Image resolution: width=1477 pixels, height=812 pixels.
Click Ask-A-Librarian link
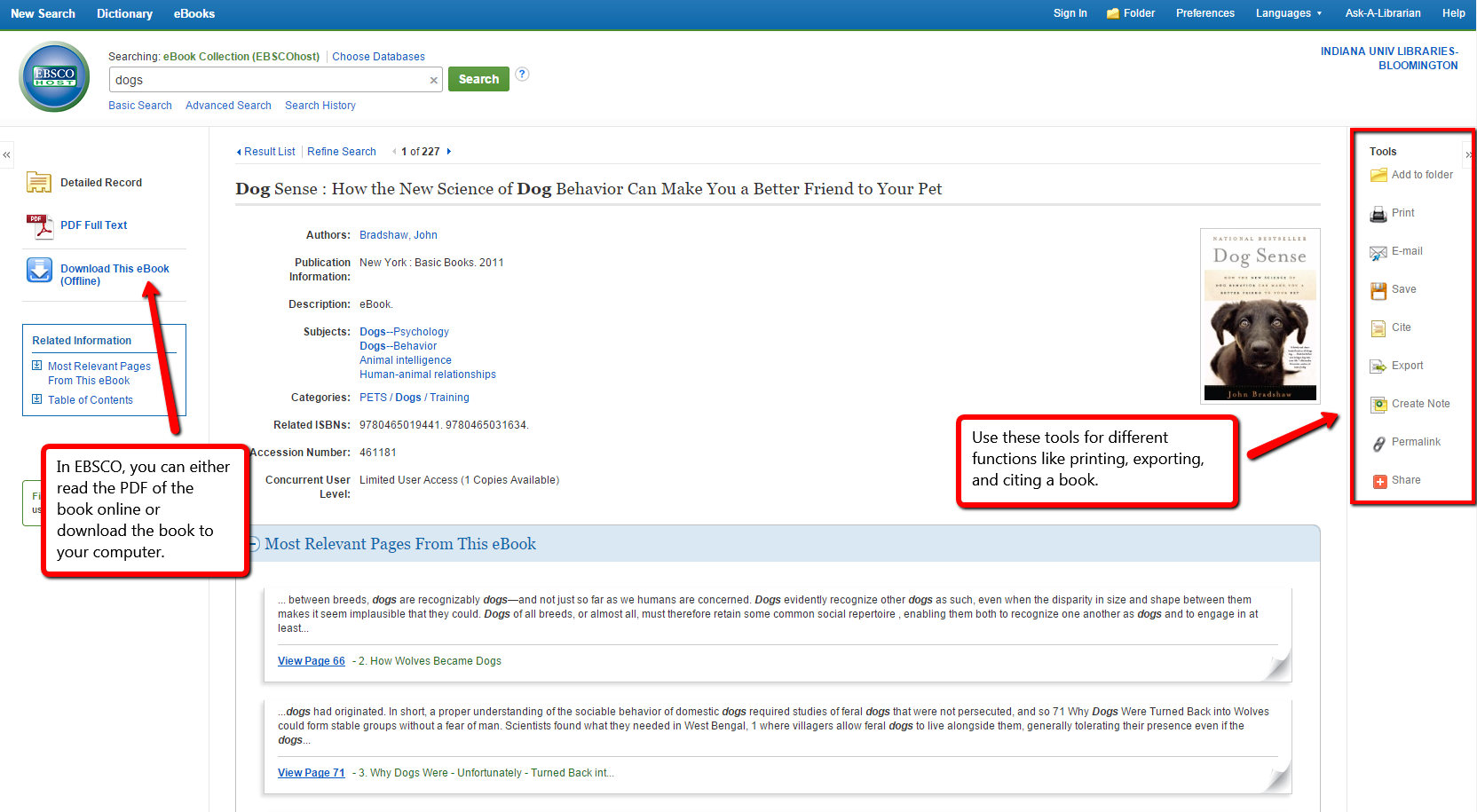tap(1382, 13)
